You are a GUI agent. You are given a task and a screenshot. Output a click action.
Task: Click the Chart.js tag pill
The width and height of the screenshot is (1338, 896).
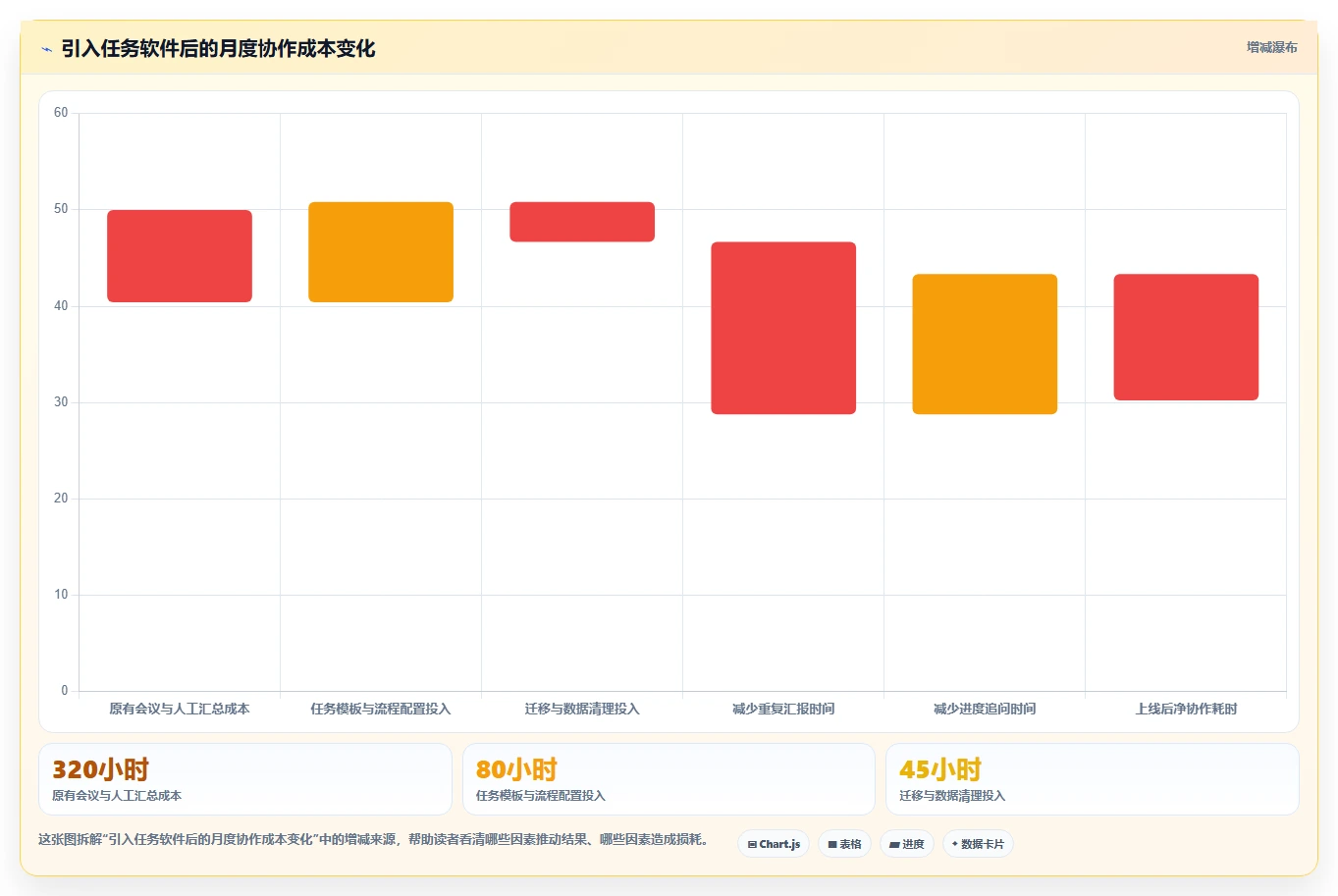[x=774, y=844]
